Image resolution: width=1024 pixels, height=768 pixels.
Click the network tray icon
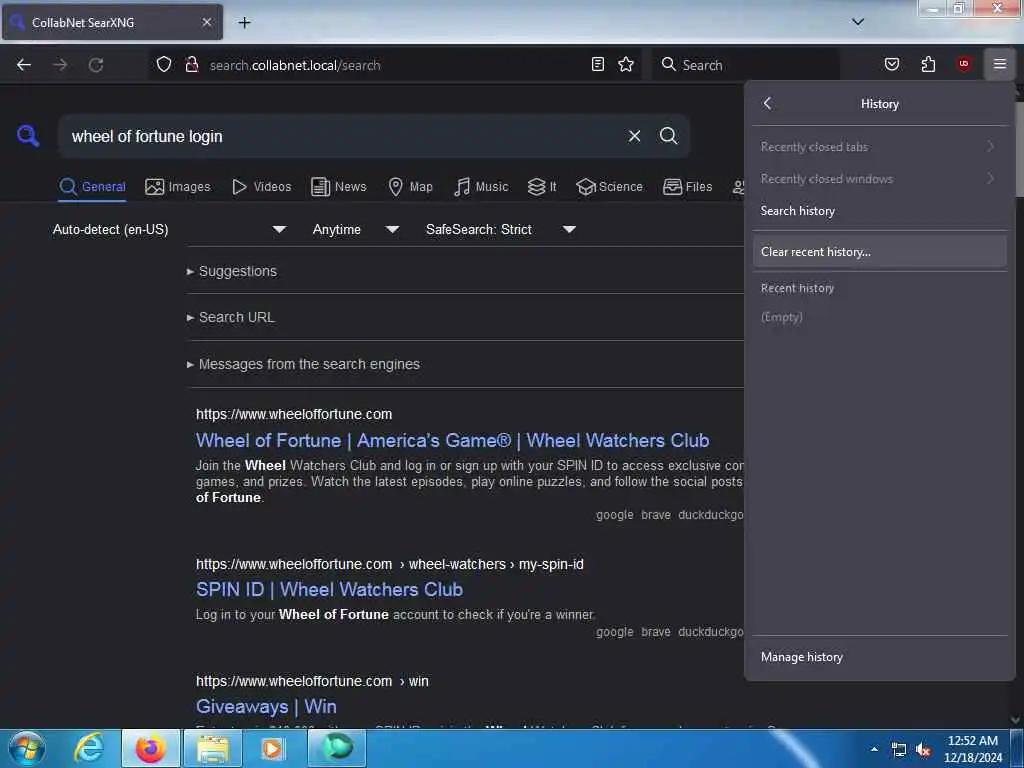tap(899, 750)
